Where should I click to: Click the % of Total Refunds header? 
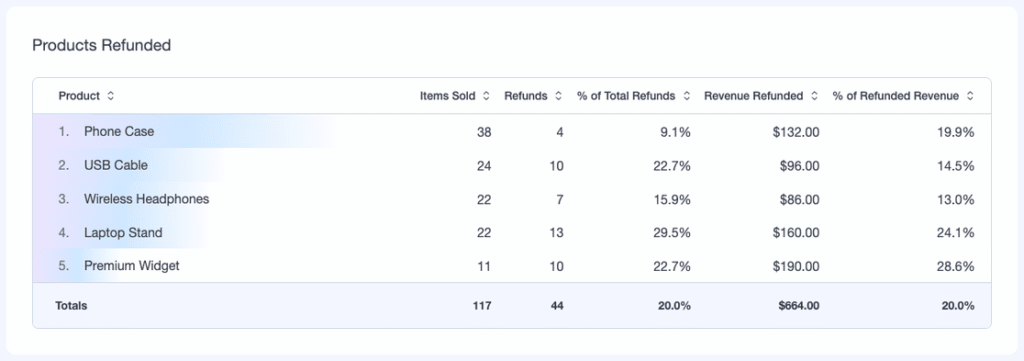point(626,96)
